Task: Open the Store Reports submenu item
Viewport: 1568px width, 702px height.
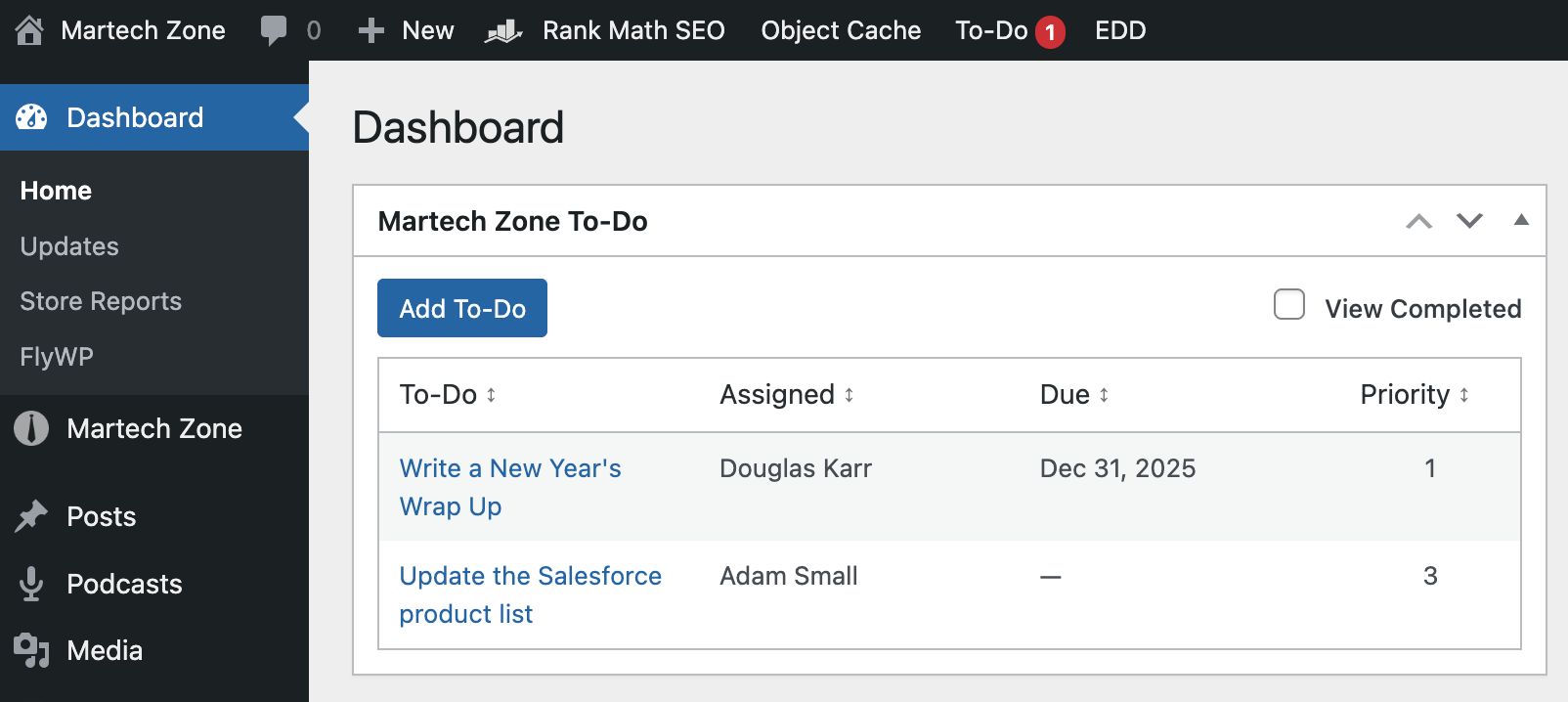Action: click(x=101, y=301)
